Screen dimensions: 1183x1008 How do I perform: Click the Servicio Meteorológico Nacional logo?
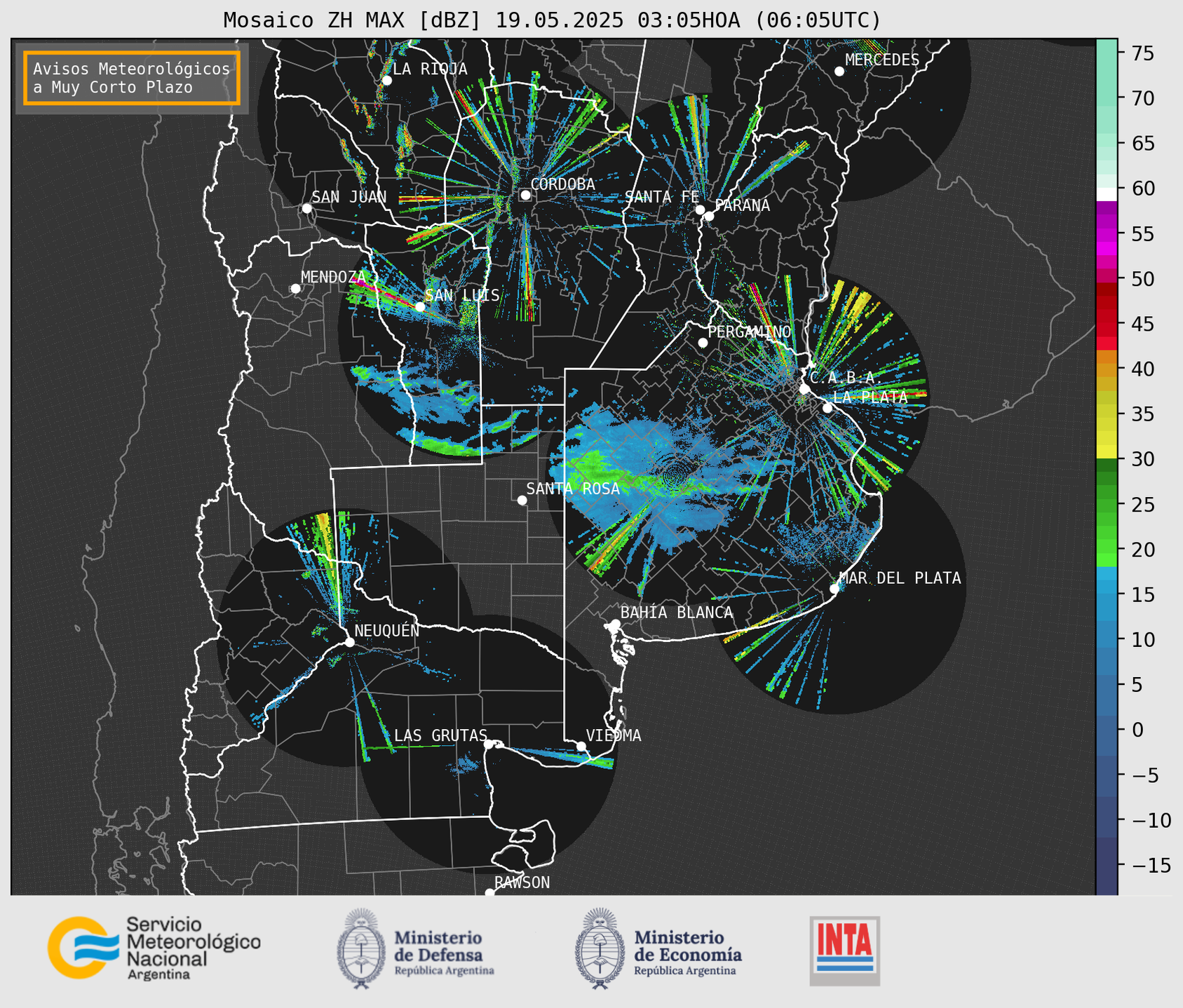click(154, 948)
